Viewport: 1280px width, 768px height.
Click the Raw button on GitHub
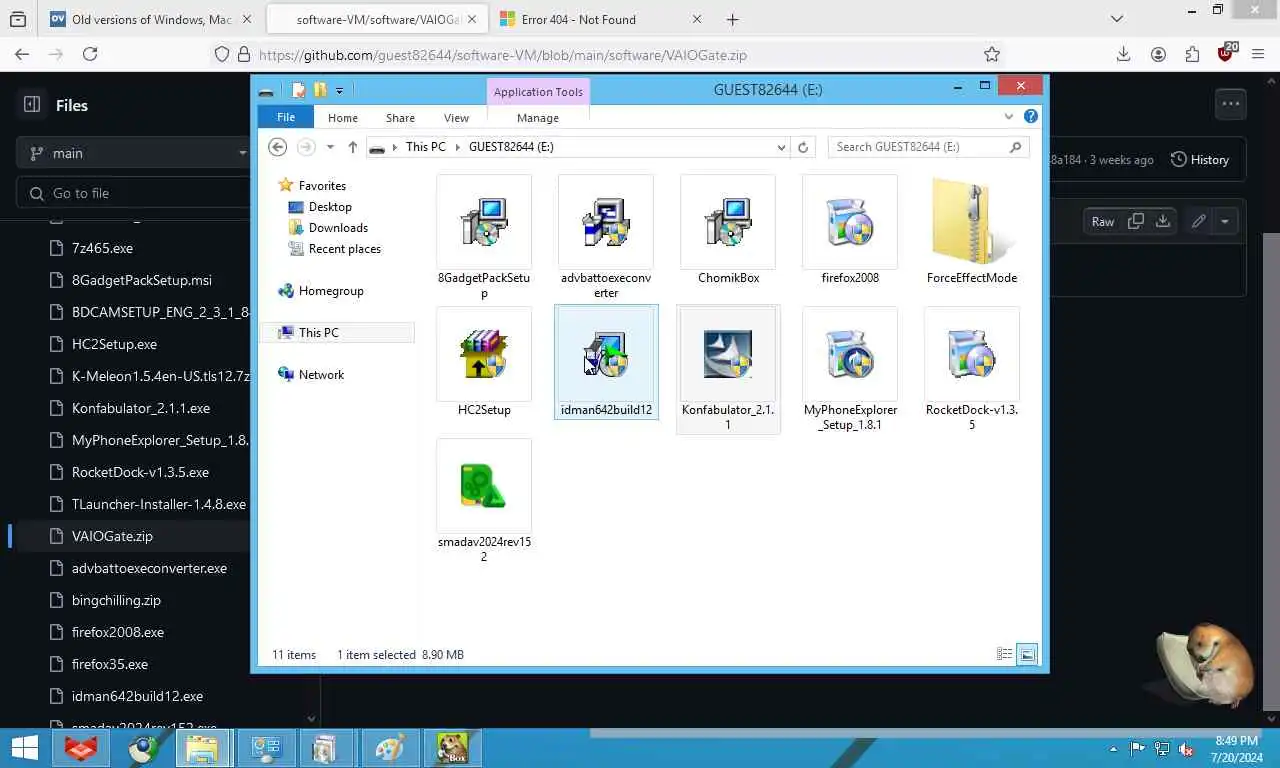(1103, 221)
